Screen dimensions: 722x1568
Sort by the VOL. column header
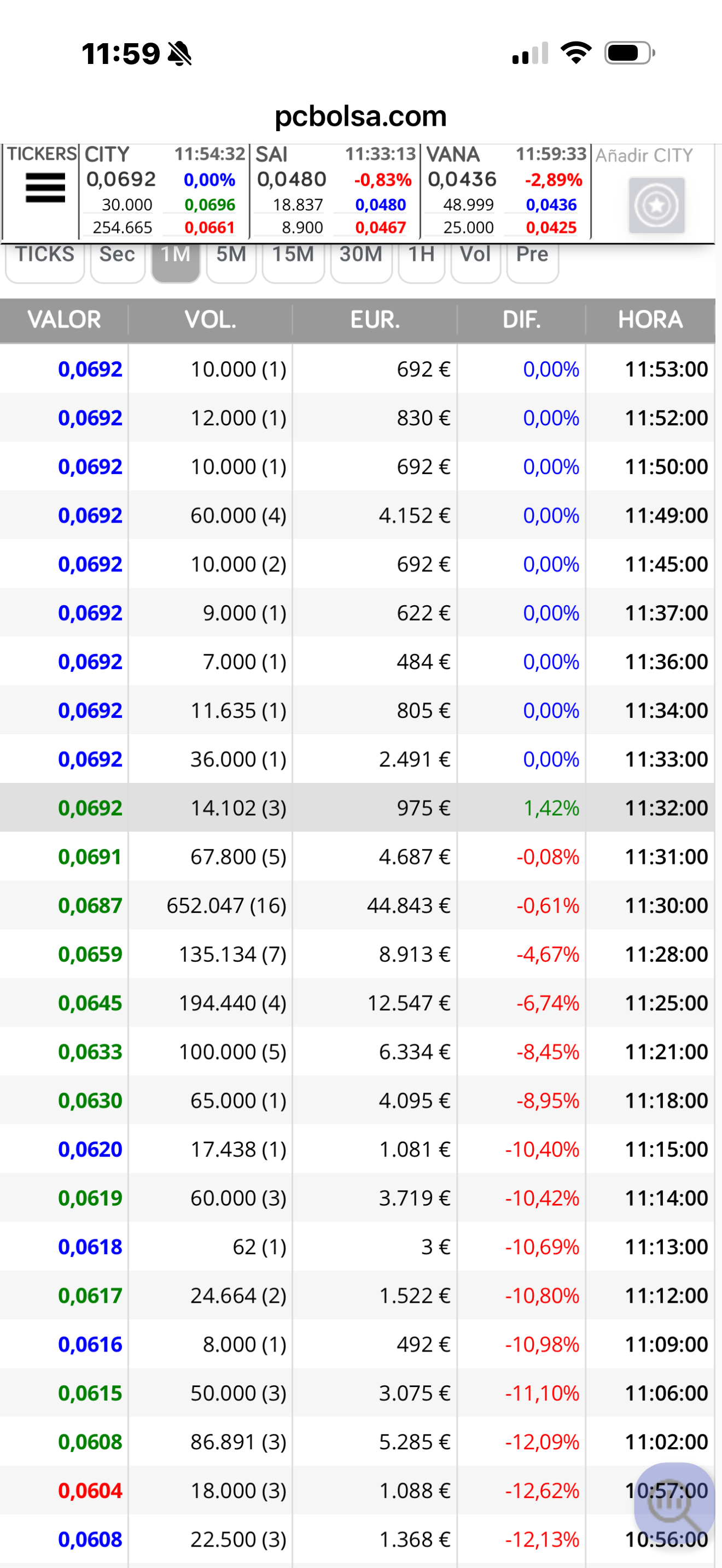pos(211,320)
